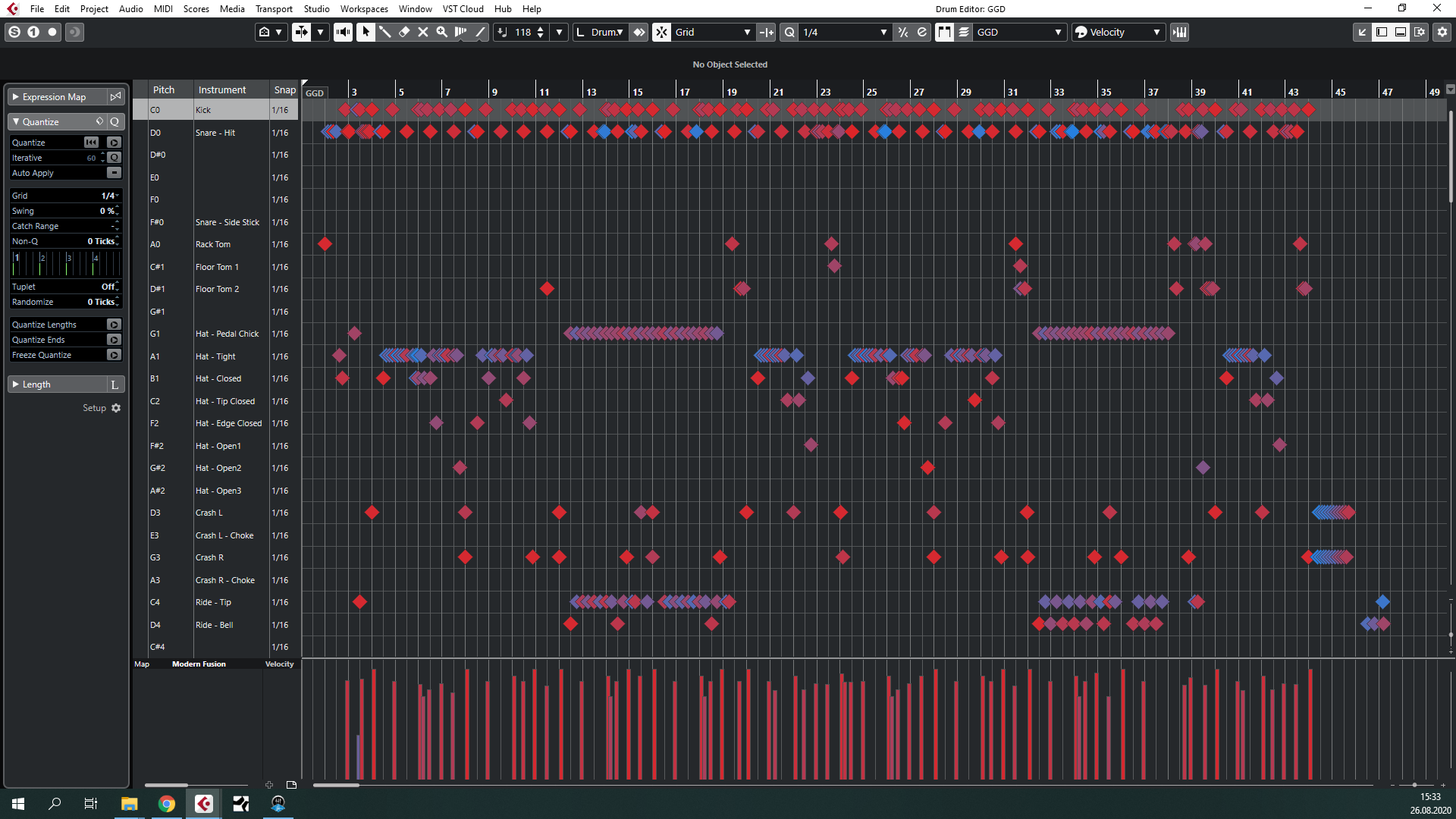Image resolution: width=1456 pixels, height=819 pixels.
Task: Select the Zoom magnifier tool
Action: point(441,32)
